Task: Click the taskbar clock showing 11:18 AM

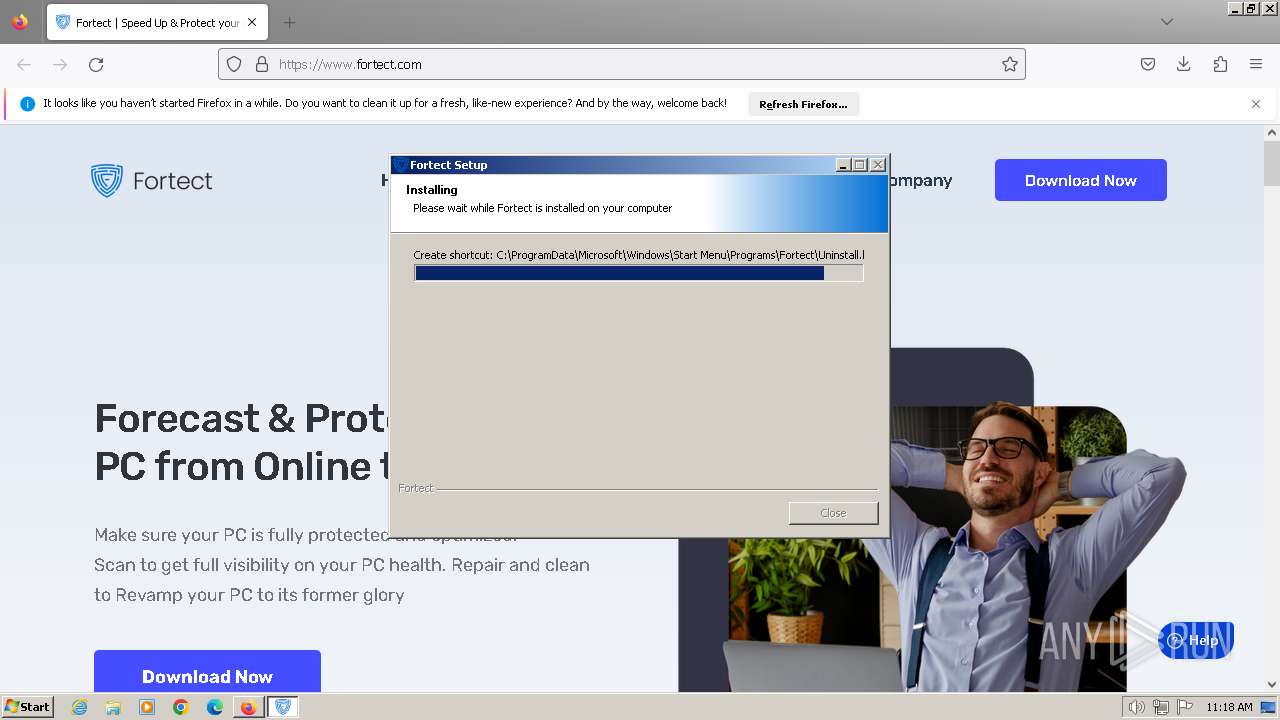Action: pos(1229,707)
